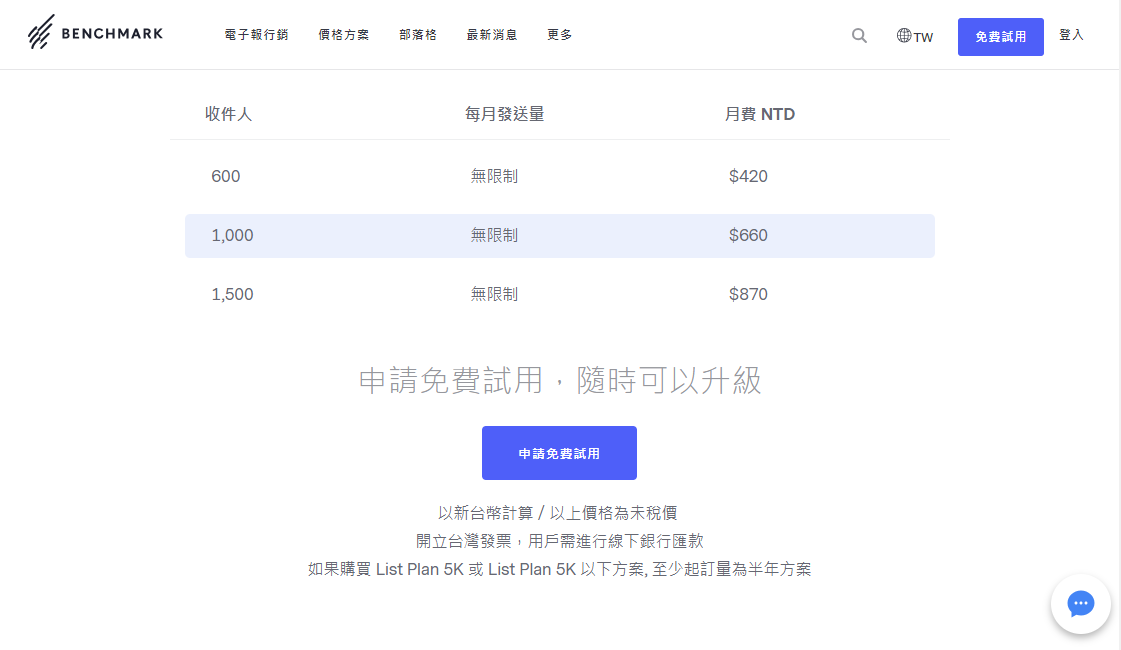The width and height of the screenshot is (1121, 650).
Task: Select the highlighted 1,000 recipients row
Action: (560, 236)
